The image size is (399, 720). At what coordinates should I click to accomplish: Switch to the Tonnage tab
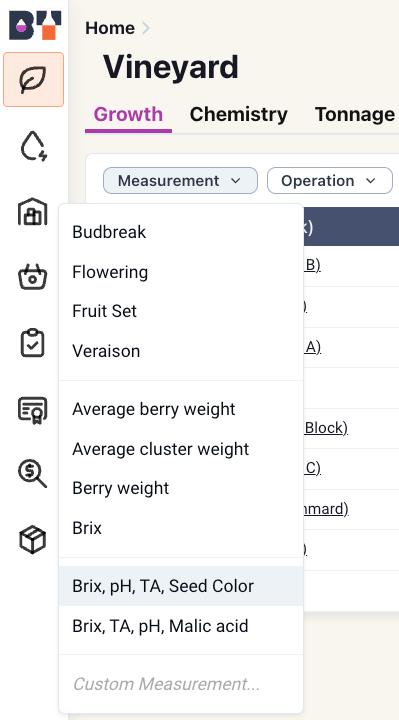click(354, 114)
